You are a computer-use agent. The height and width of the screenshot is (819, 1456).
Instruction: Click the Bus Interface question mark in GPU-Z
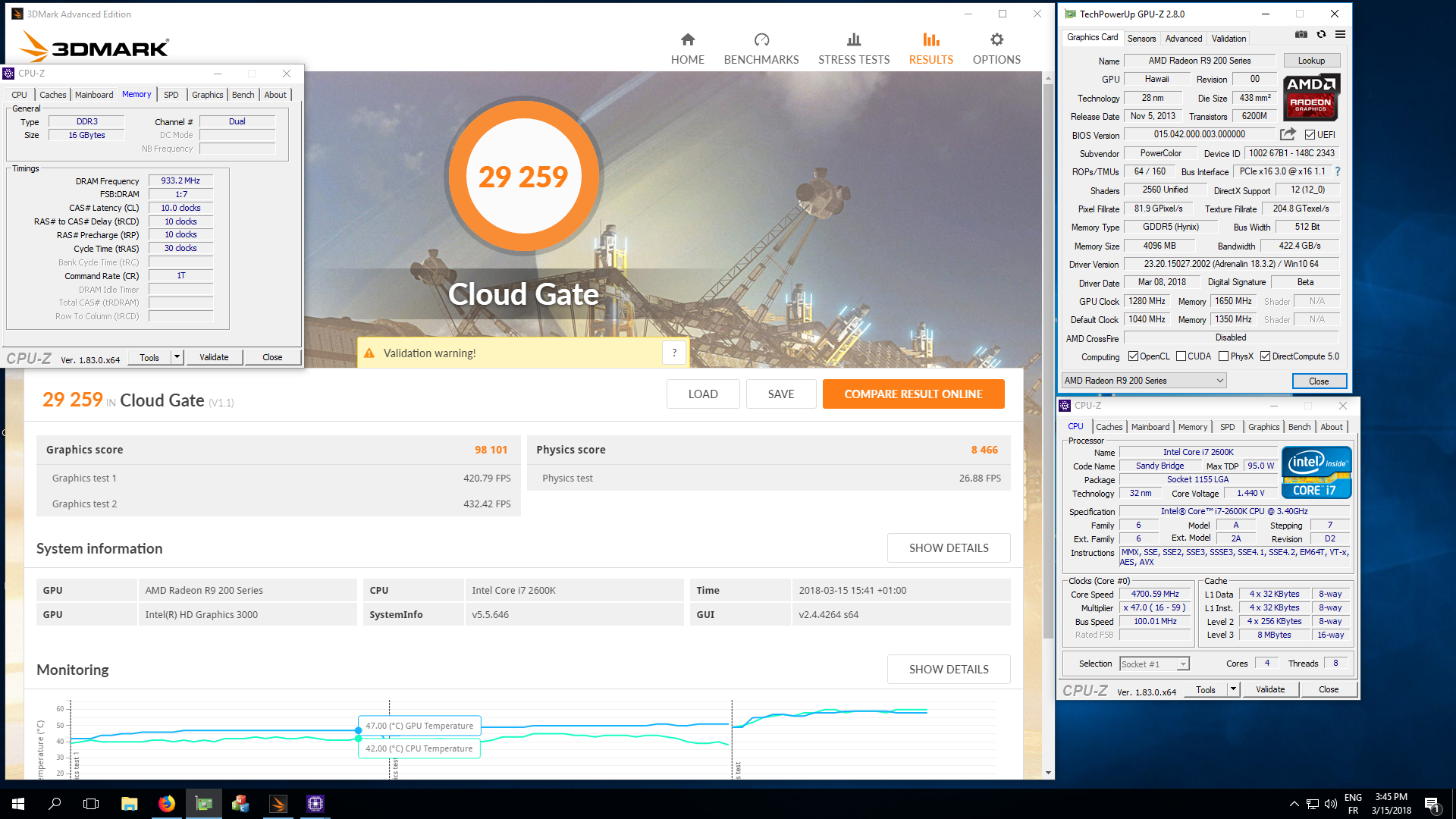[1337, 171]
